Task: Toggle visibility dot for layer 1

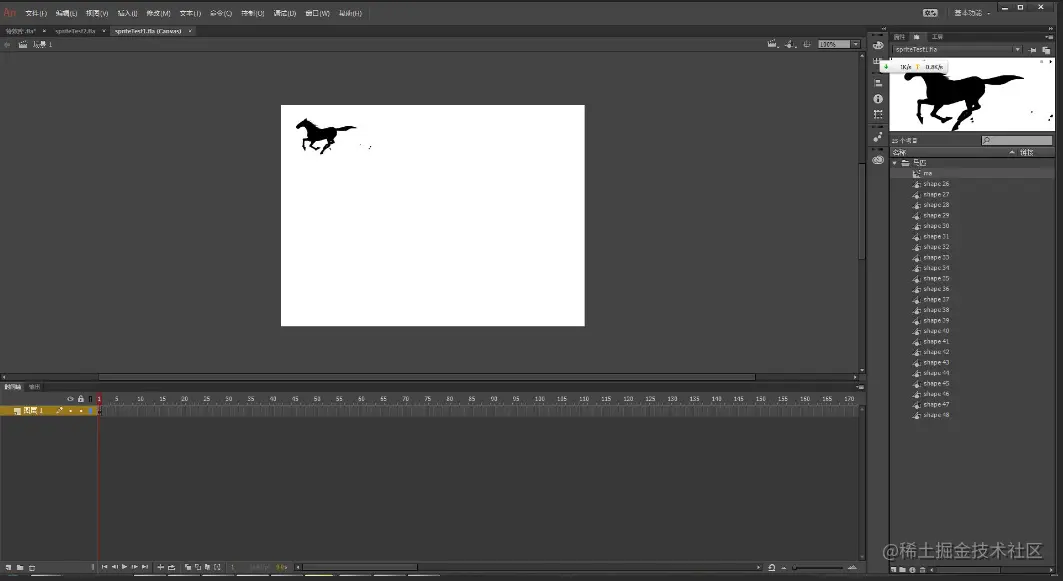Action: tap(71, 411)
